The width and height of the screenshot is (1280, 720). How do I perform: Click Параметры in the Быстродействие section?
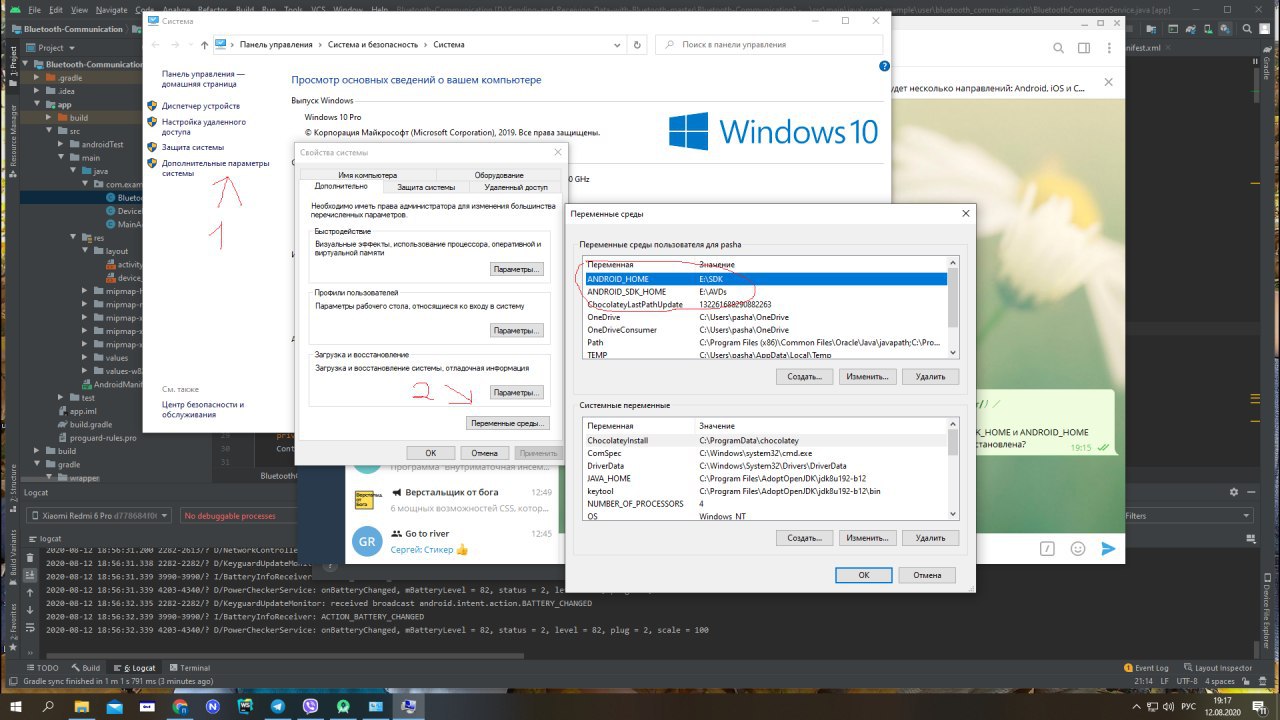[x=517, y=269]
